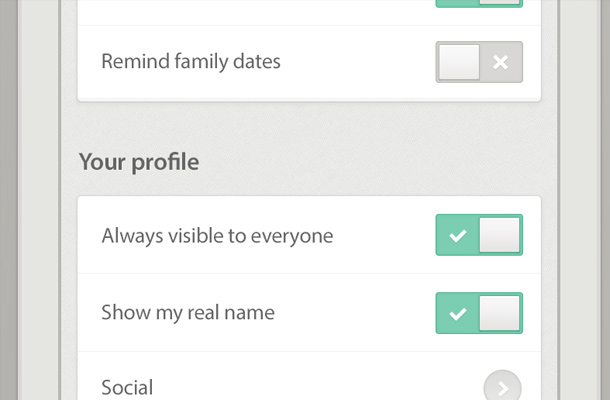The image size is (610, 400).
Task: Click the Always visible to everyone label
Action: point(217,236)
